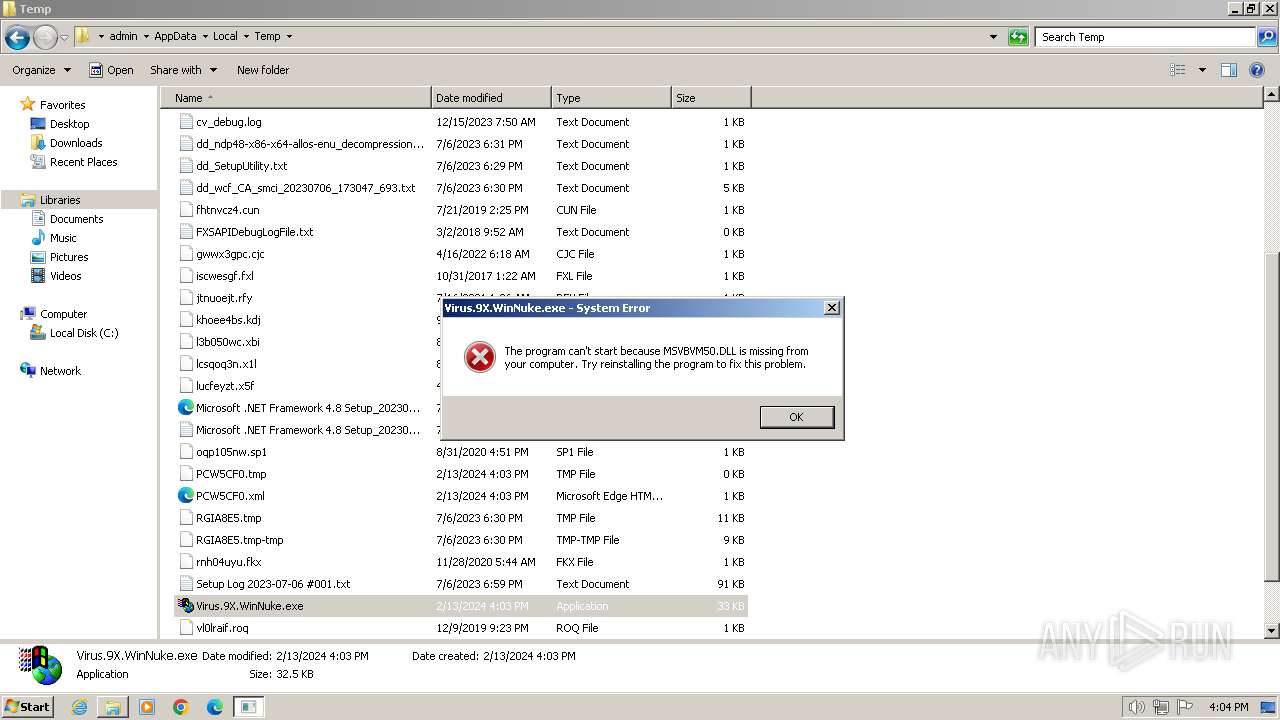Click OK in the System Error dialog
Viewport: 1280px width, 720px height.
[x=796, y=417]
